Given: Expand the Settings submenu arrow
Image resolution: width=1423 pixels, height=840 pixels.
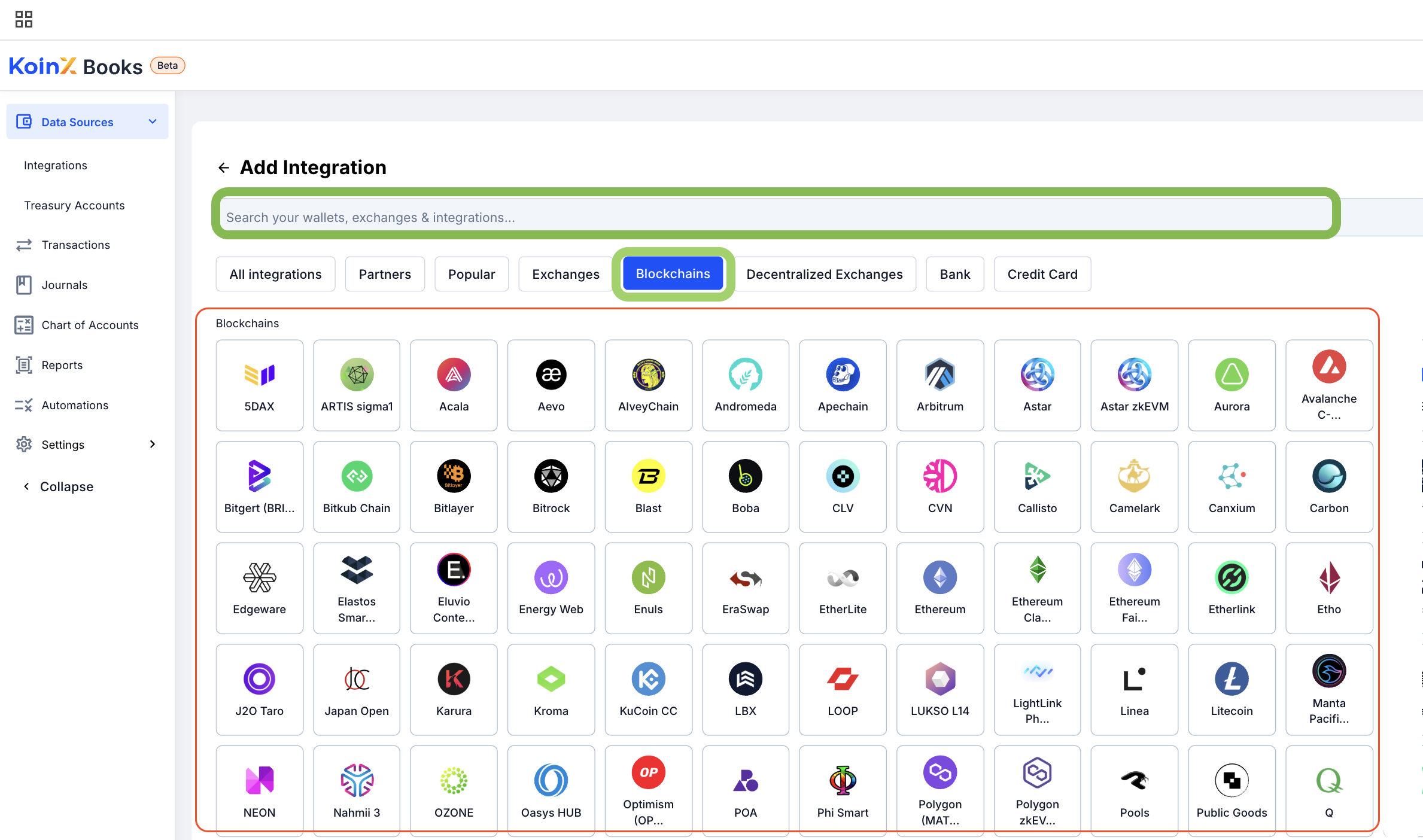Looking at the screenshot, I should pyautogui.click(x=153, y=444).
